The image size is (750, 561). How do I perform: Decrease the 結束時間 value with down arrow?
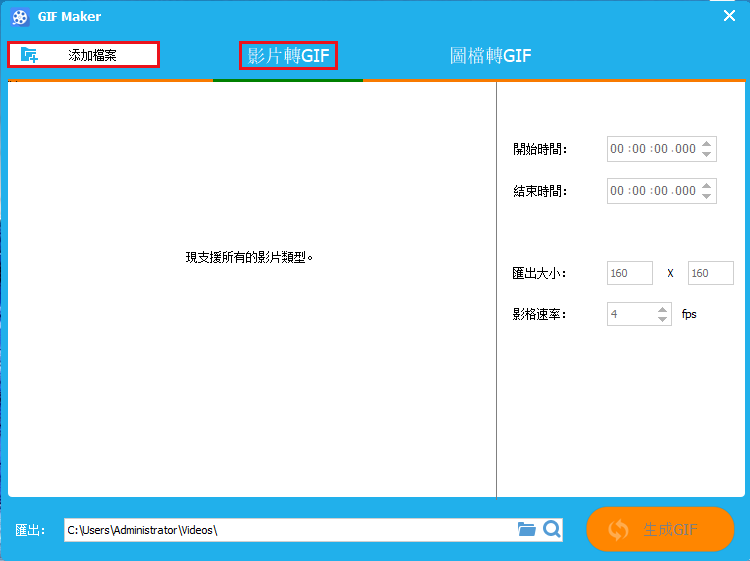pyautogui.click(x=706, y=196)
